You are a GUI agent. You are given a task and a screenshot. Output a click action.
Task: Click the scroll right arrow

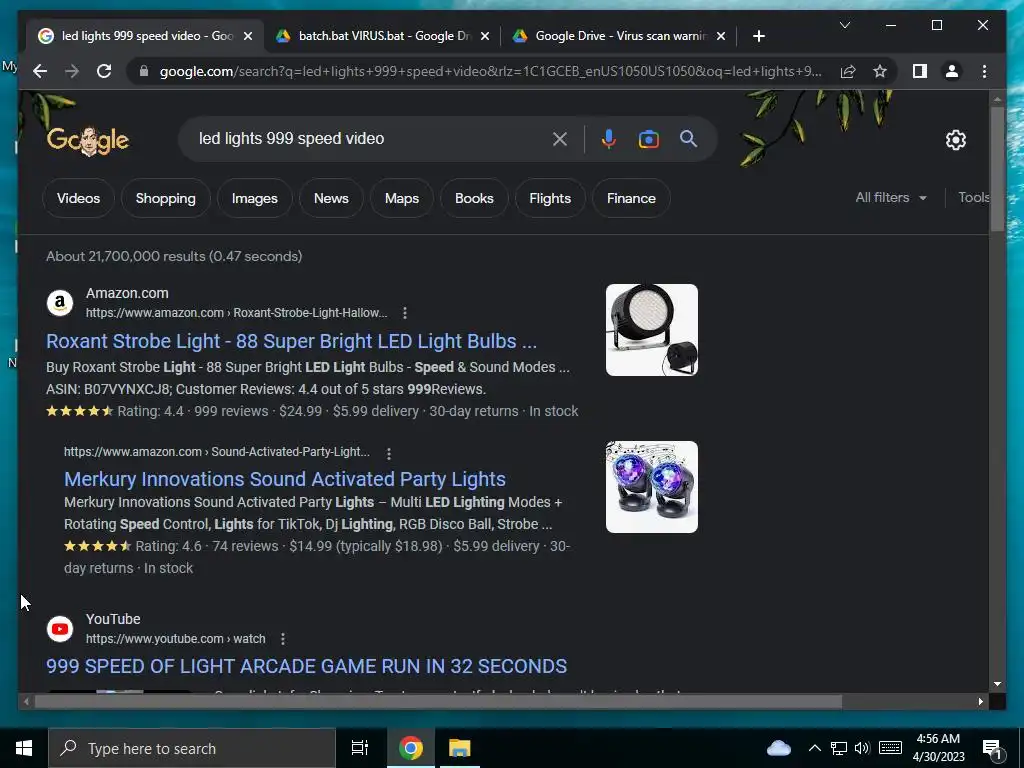(980, 701)
